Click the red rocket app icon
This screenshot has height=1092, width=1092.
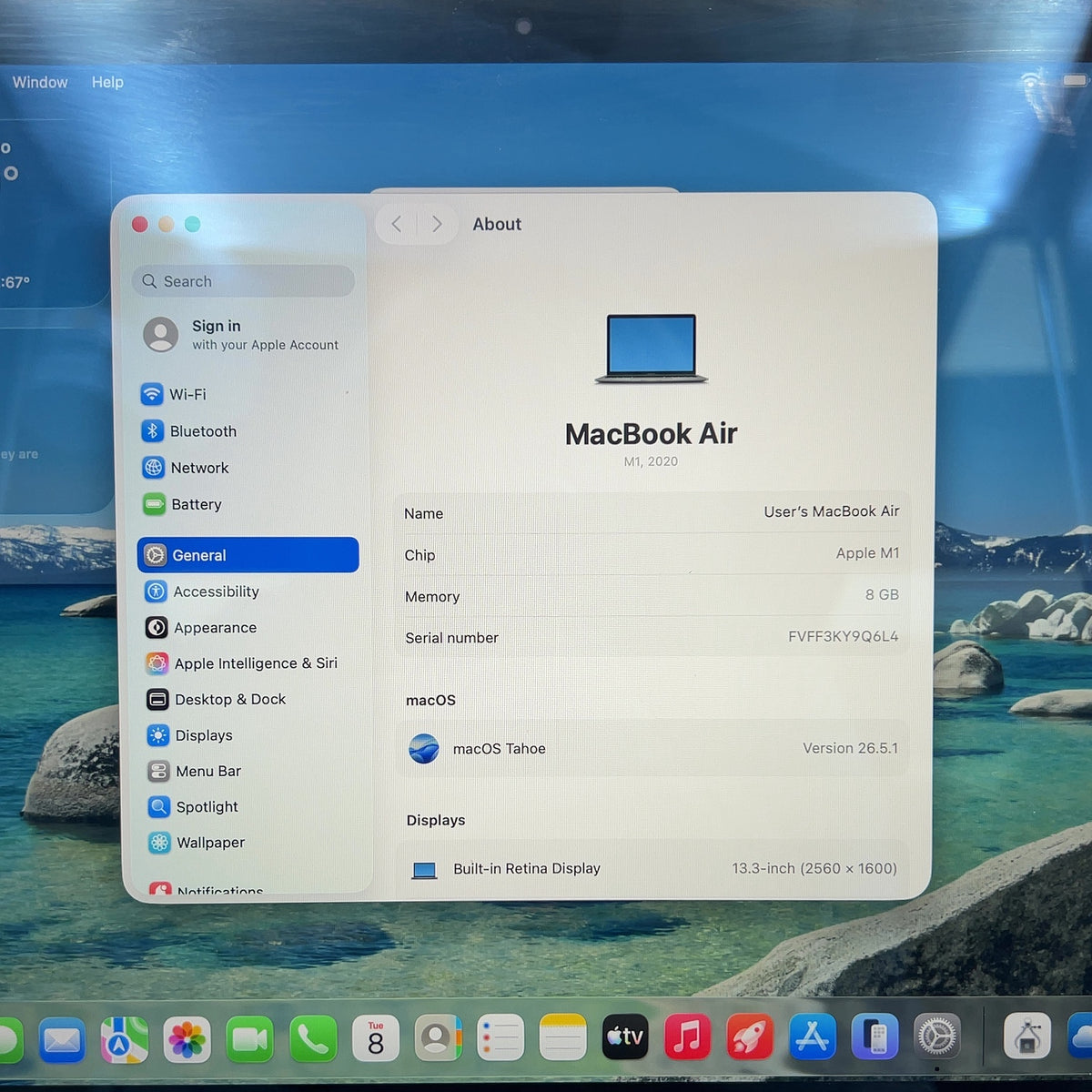coord(750,1036)
